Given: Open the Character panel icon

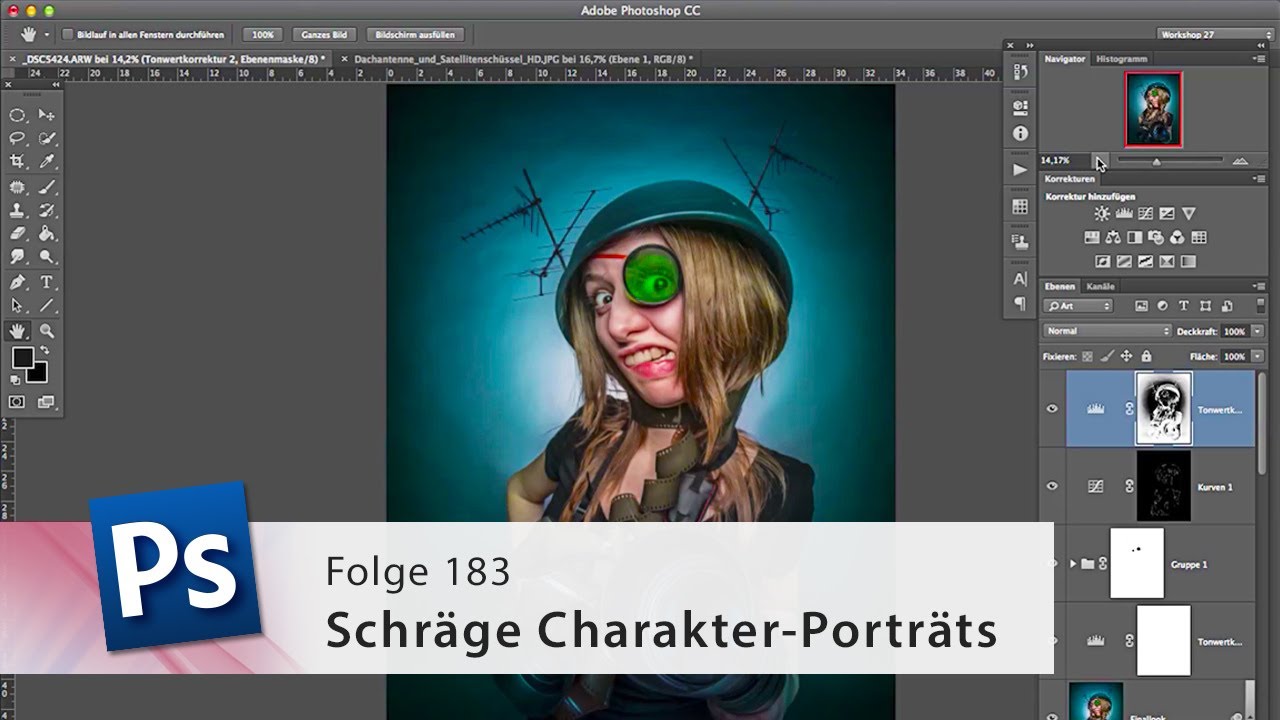Looking at the screenshot, I should point(1020,279).
